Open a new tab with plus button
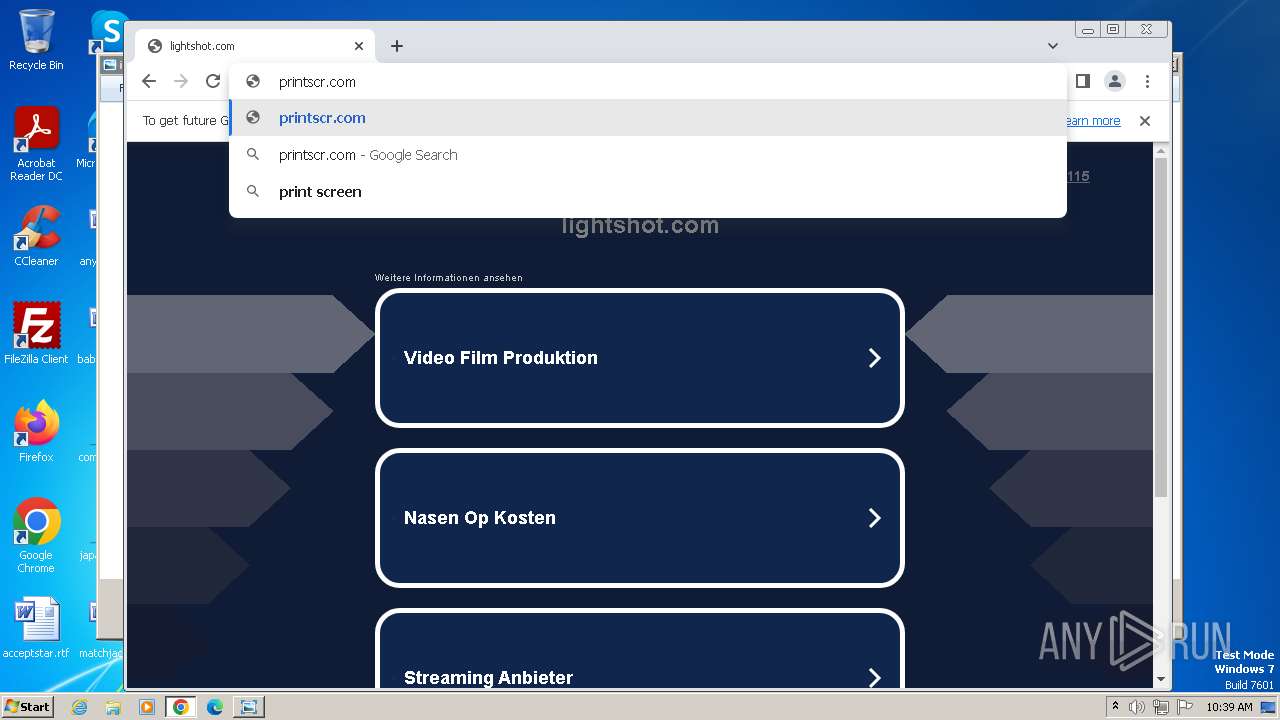 click(x=397, y=46)
